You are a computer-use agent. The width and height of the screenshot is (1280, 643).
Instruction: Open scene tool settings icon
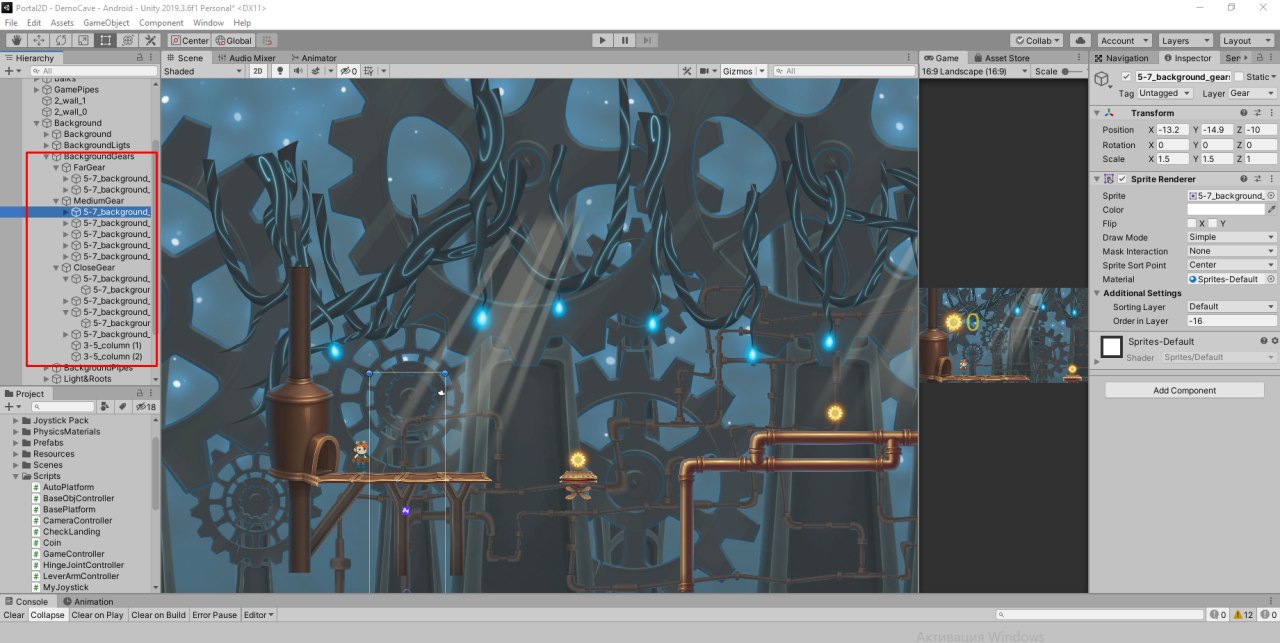coord(687,72)
